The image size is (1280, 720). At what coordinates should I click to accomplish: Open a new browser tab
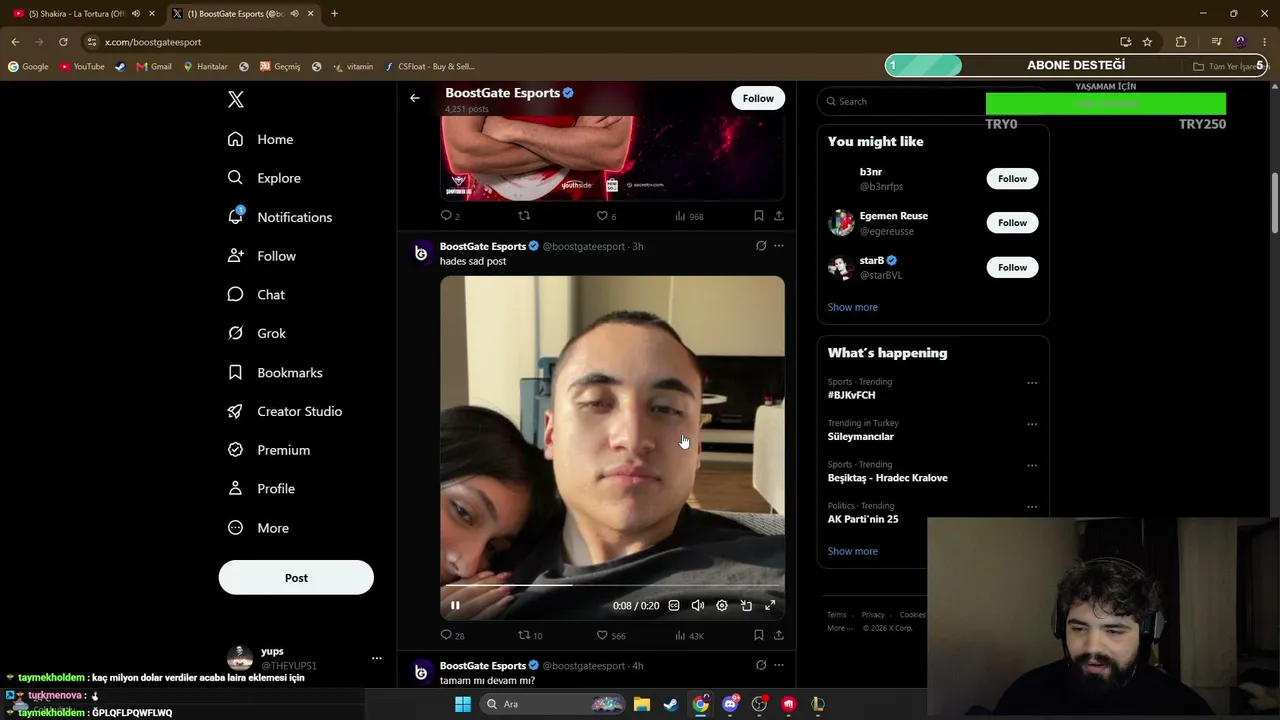334,14
